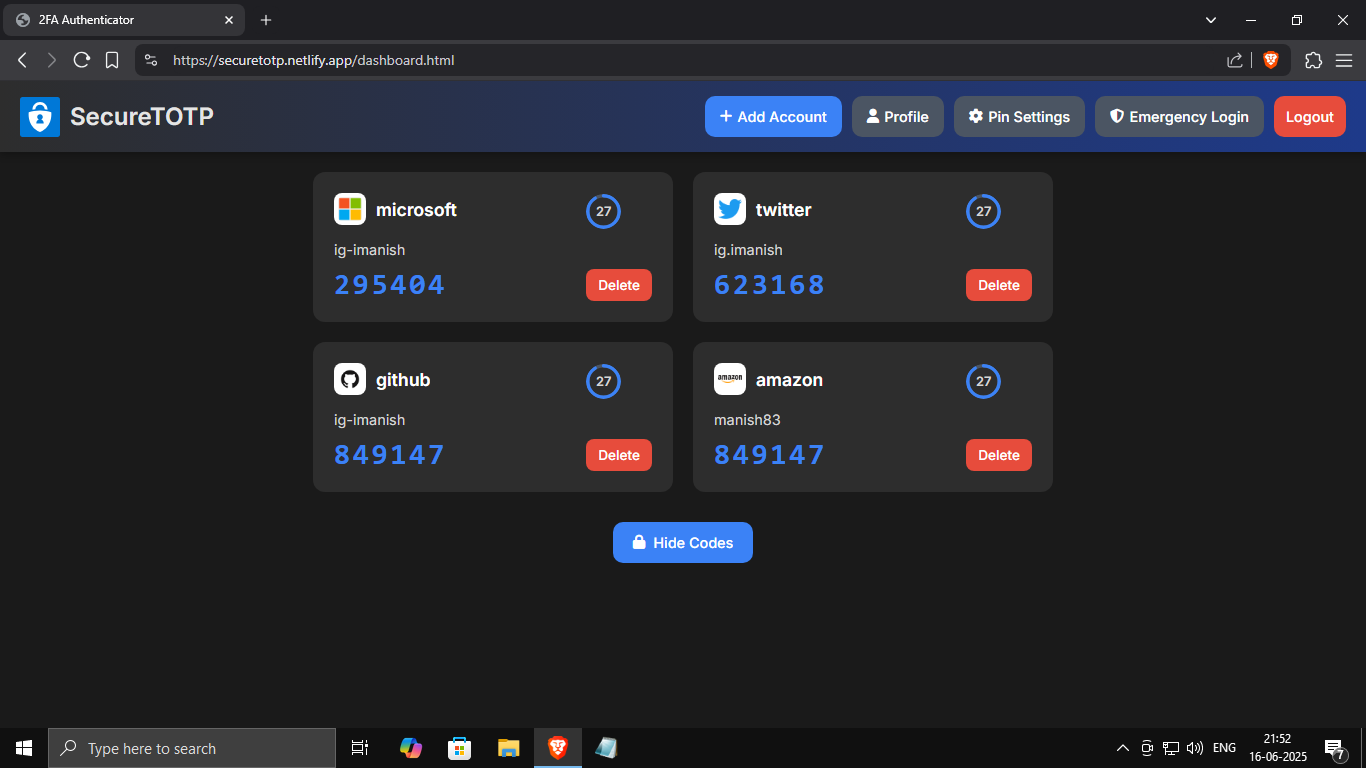
Task: Select the 2FA Authenticator tab
Action: pyautogui.click(x=124, y=20)
